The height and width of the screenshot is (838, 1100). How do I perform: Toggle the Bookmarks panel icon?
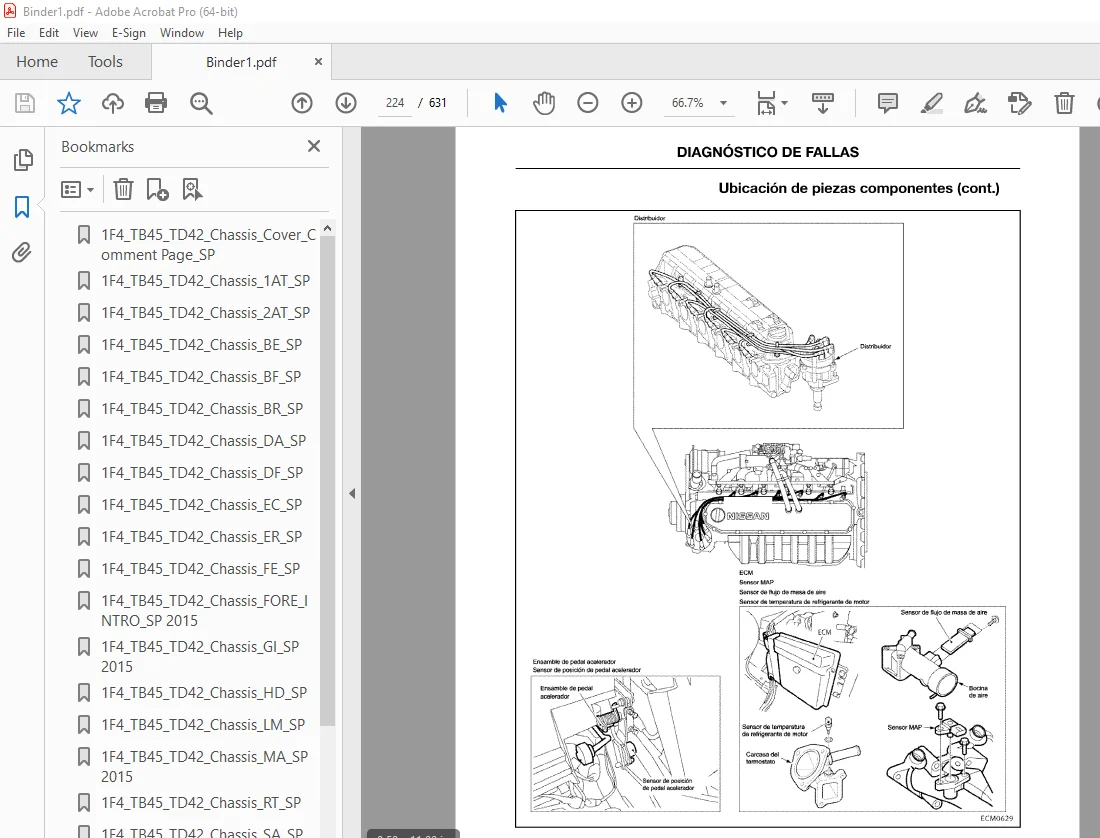click(x=22, y=207)
